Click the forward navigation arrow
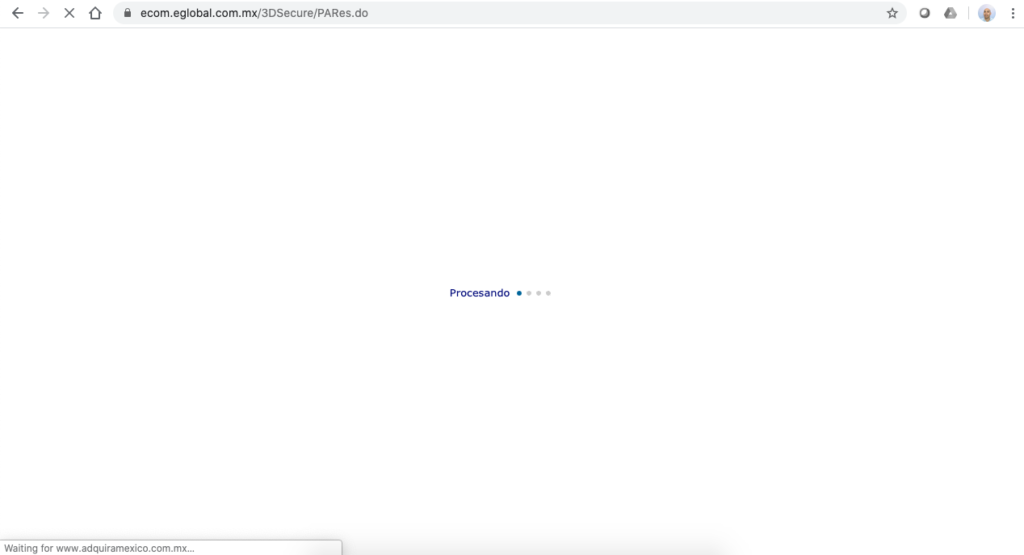 pyautogui.click(x=43, y=13)
